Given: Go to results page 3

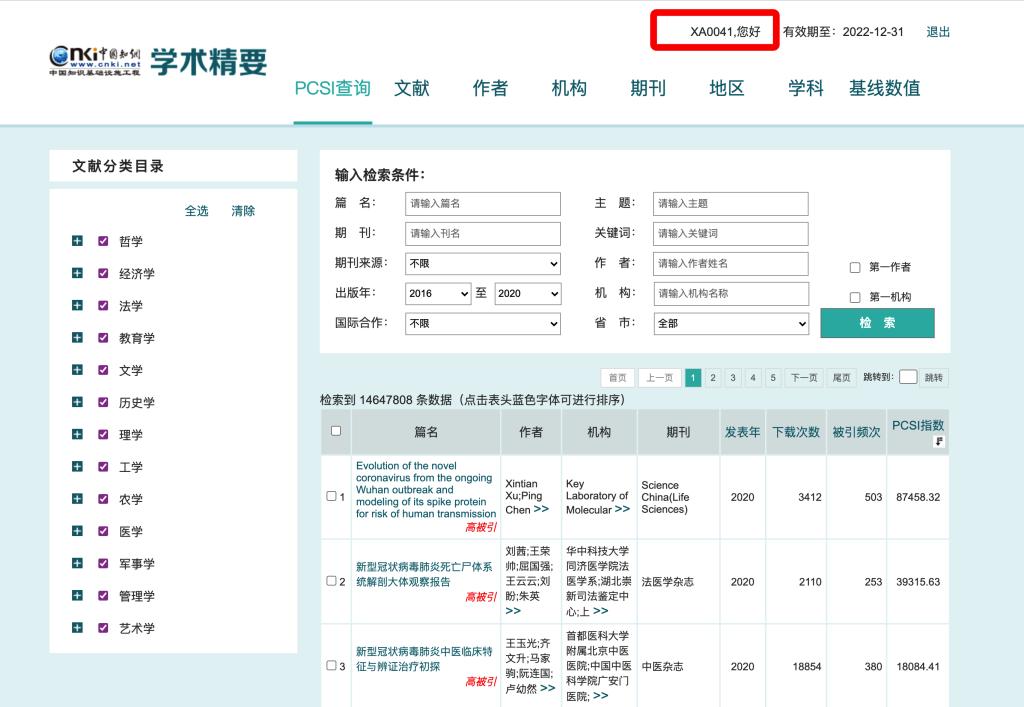Looking at the screenshot, I should (733, 377).
